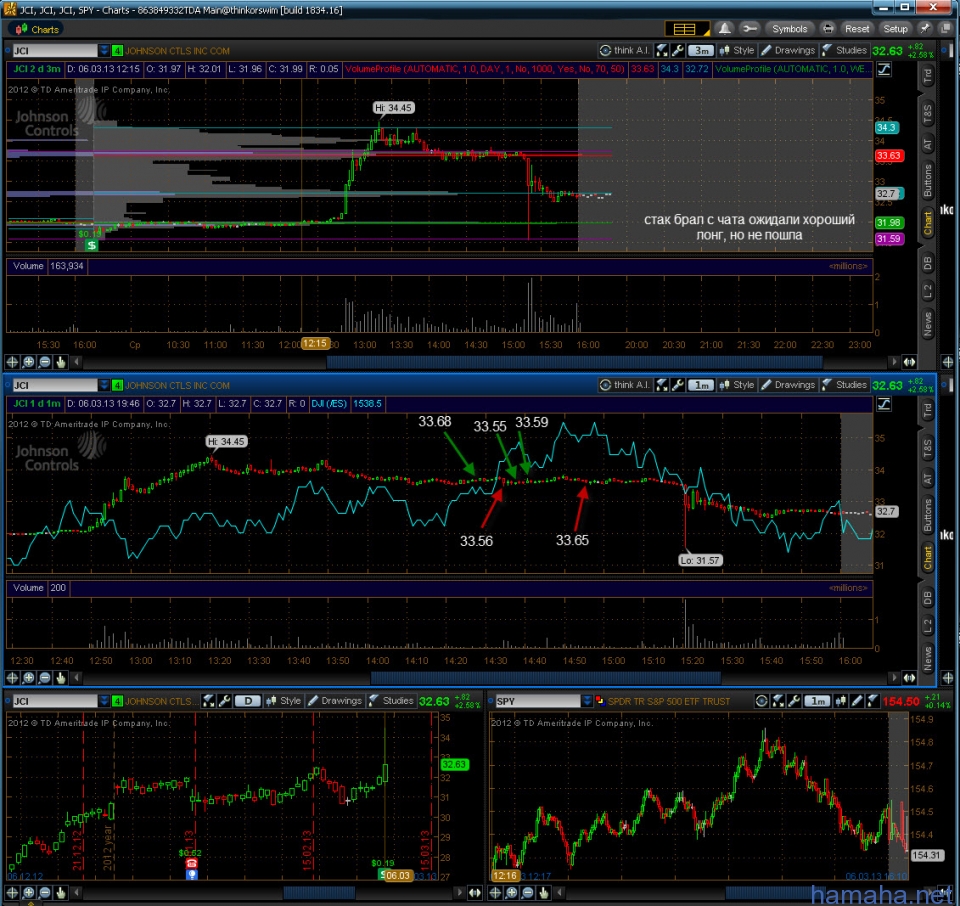Click zoom in icon under middle chart
Viewport: 960px width, 906px height.
[x=28, y=678]
